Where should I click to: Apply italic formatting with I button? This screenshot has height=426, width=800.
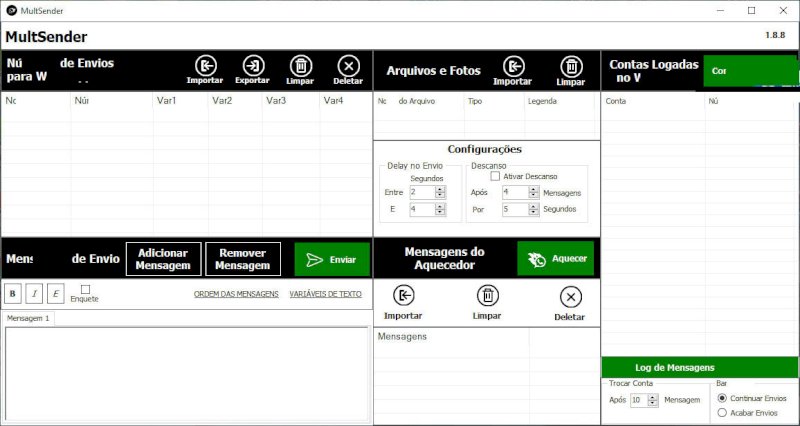tap(34, 293)
